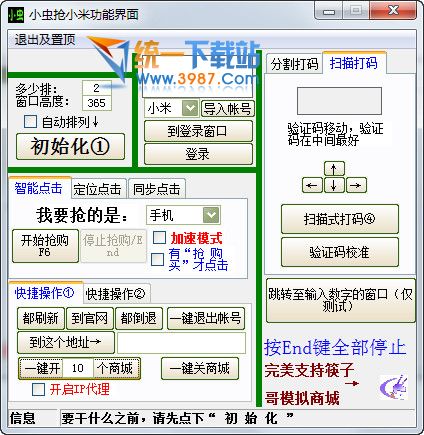Enable the 自动排列 checkbox

click(x=30, y=122)
